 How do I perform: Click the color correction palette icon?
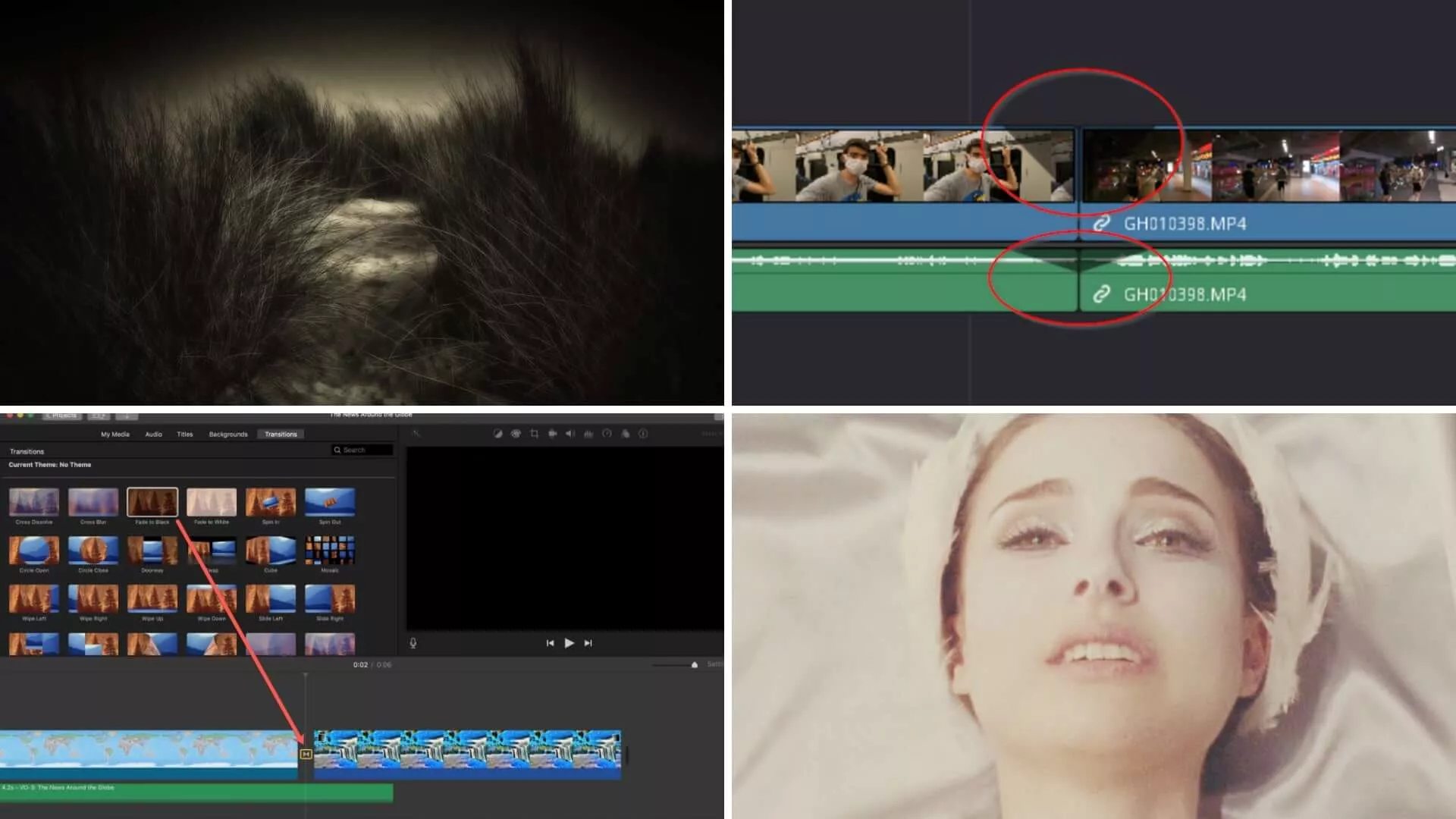pos(516,434)
